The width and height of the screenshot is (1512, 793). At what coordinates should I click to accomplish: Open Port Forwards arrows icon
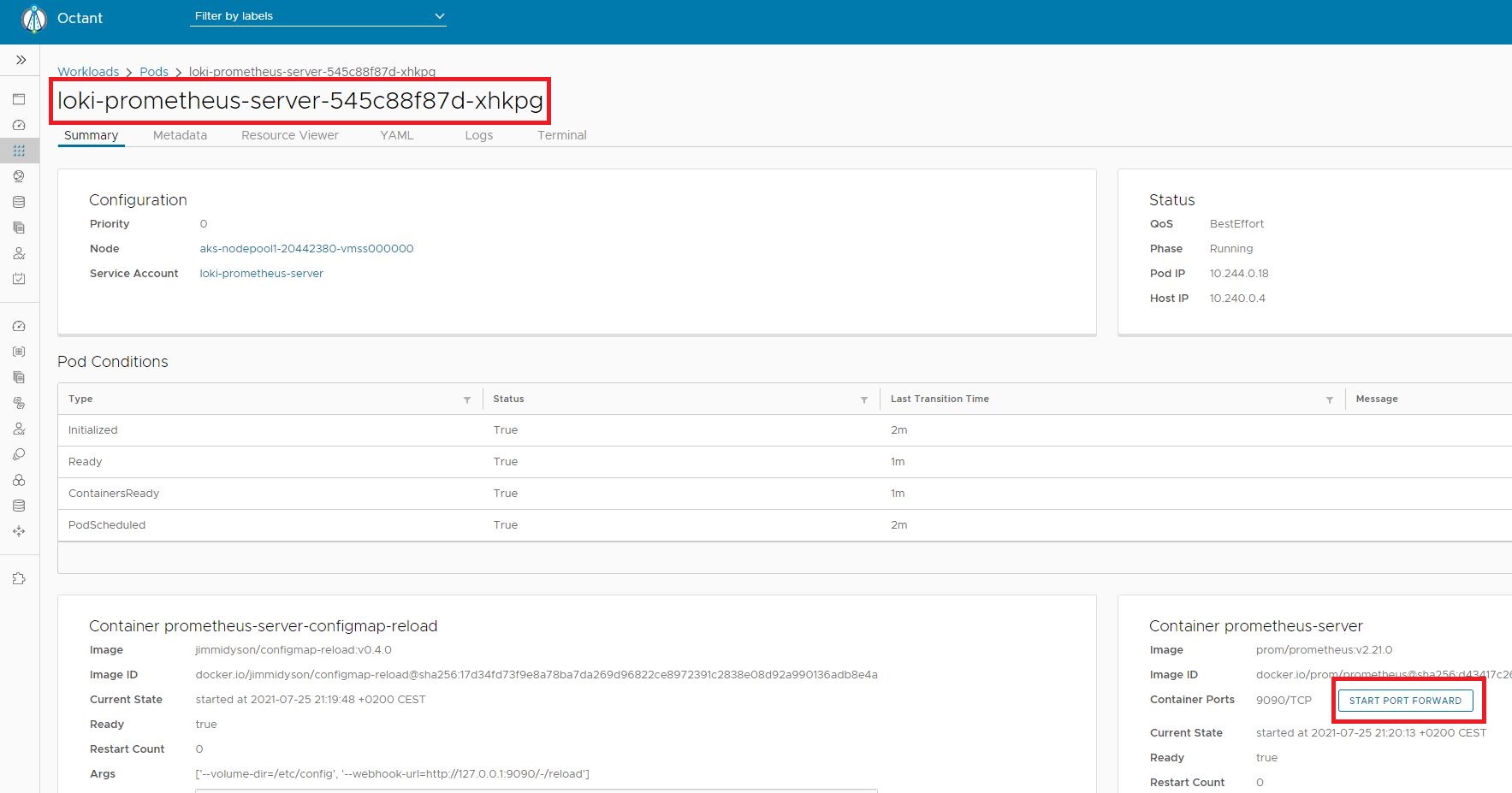pyautogui.click(x=19, y=531)
